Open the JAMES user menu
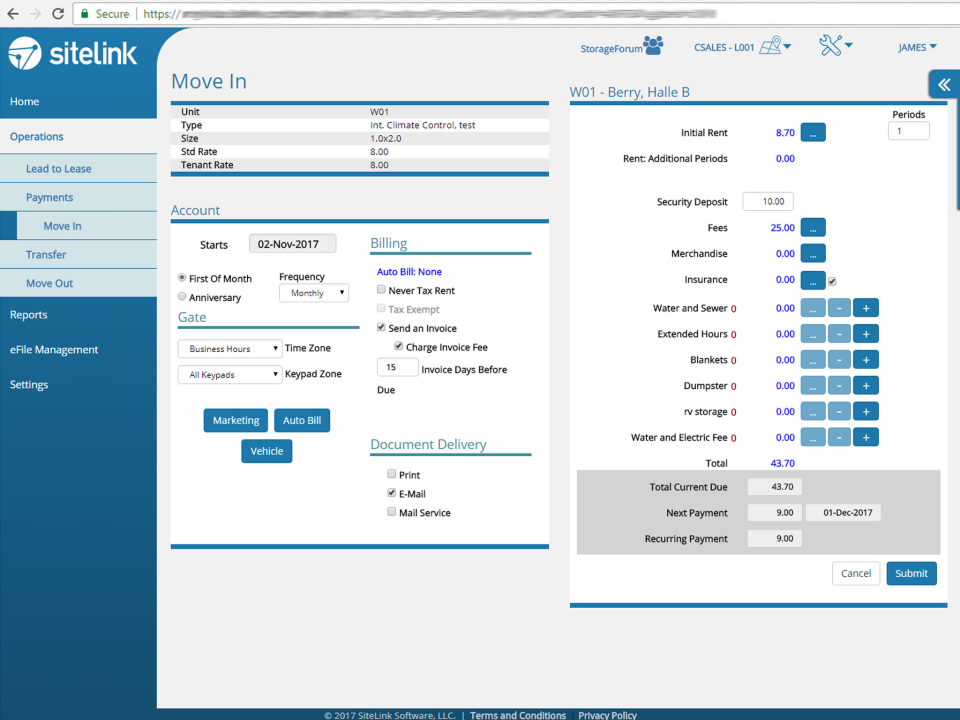 (916, 46)
